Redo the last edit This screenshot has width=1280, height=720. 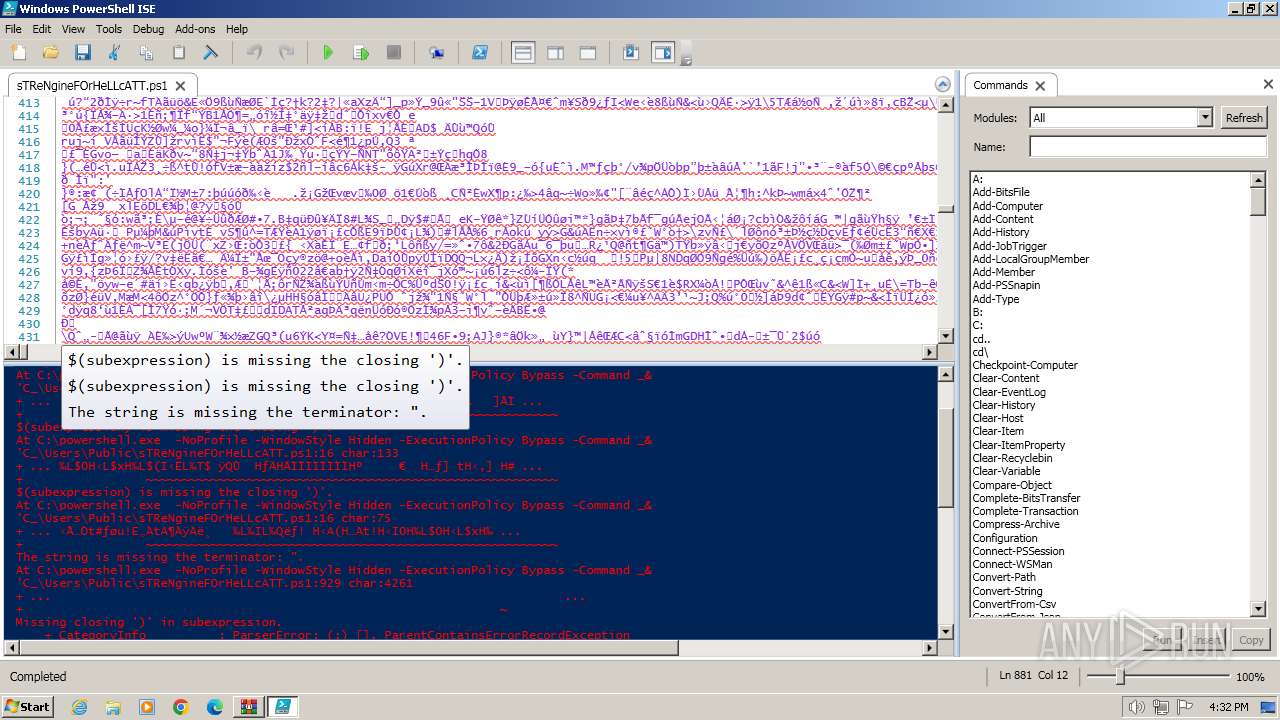click(286, 52)
